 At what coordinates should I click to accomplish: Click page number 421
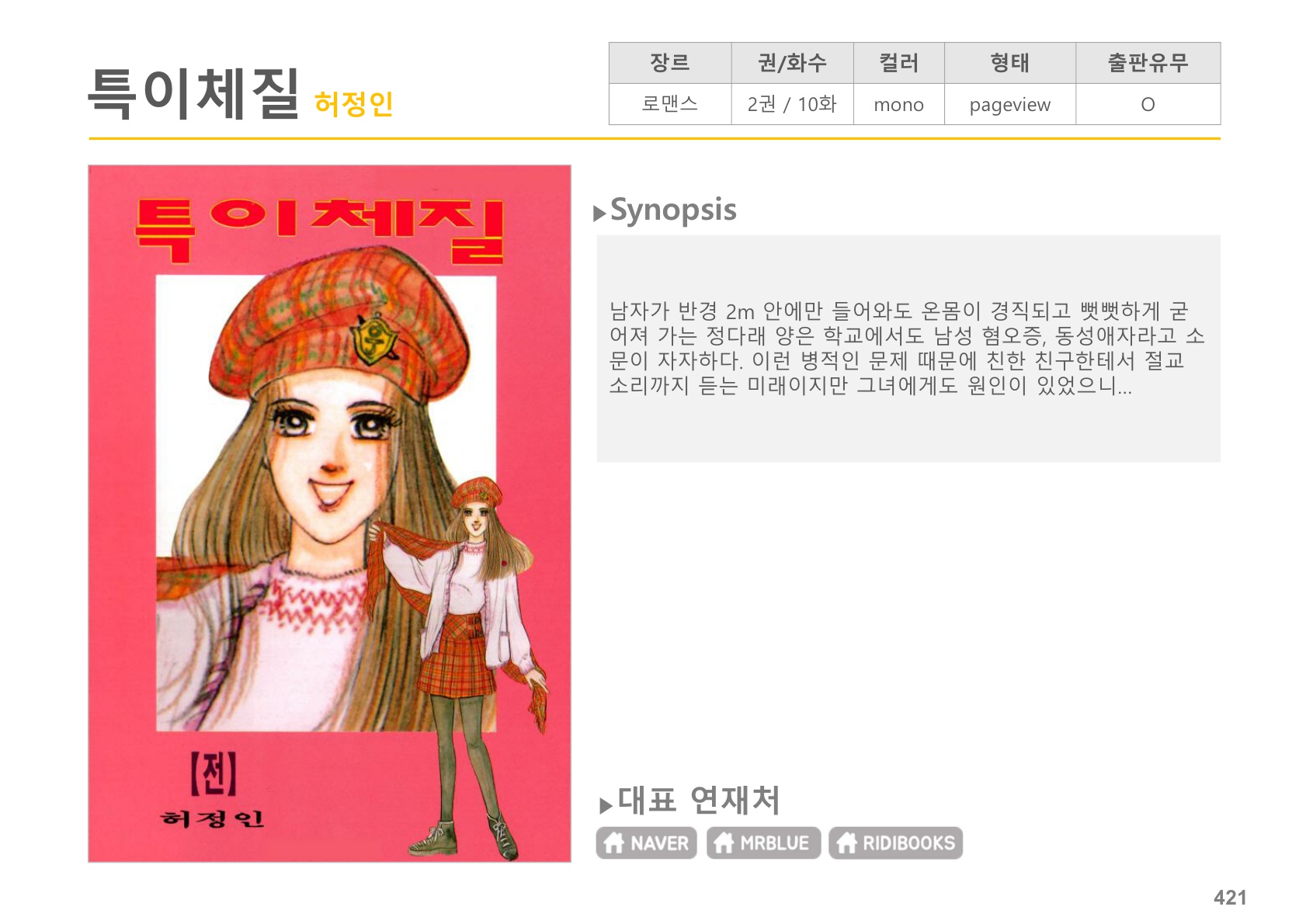click(1230, 898)
